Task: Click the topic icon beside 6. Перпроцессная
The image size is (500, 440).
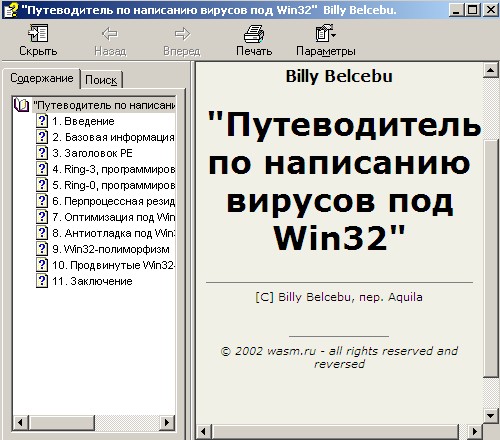Action: [x=42, y=201]
